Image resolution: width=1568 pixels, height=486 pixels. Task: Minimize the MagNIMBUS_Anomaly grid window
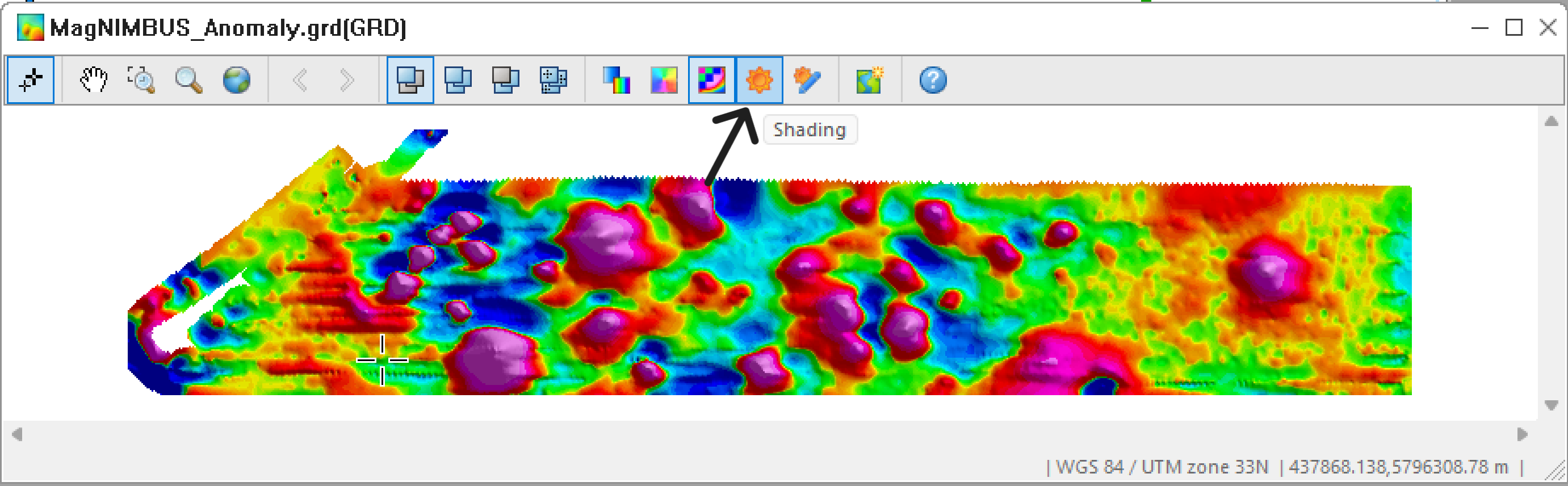click(1480, 27)
